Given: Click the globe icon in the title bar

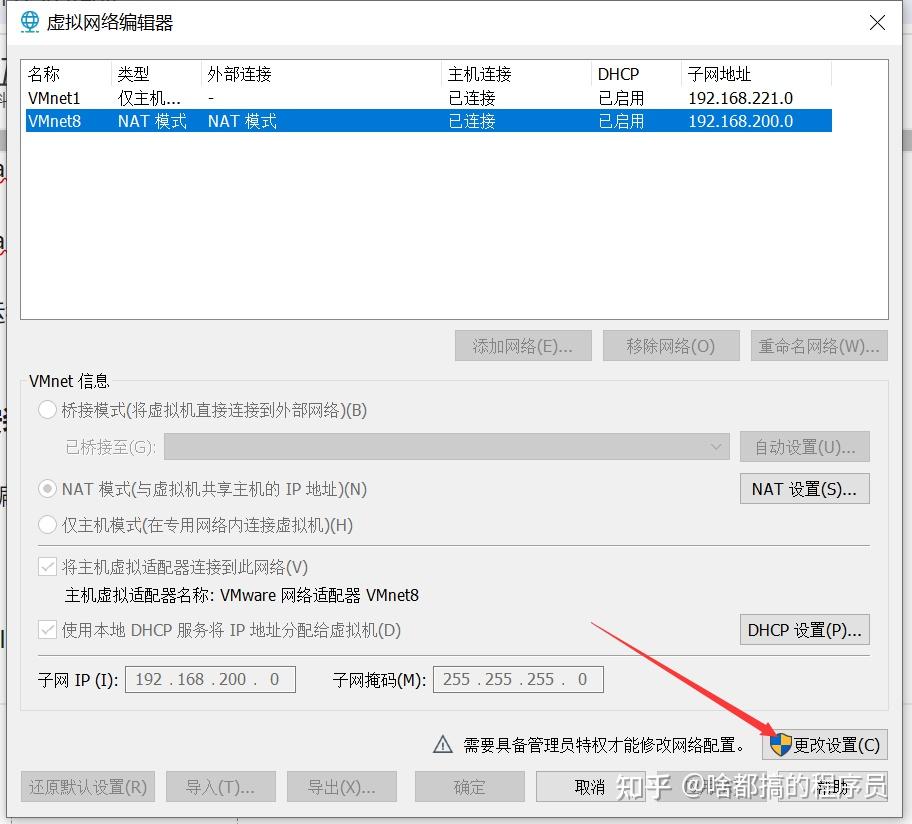Looking at the screenshot, I should (29, 21).
